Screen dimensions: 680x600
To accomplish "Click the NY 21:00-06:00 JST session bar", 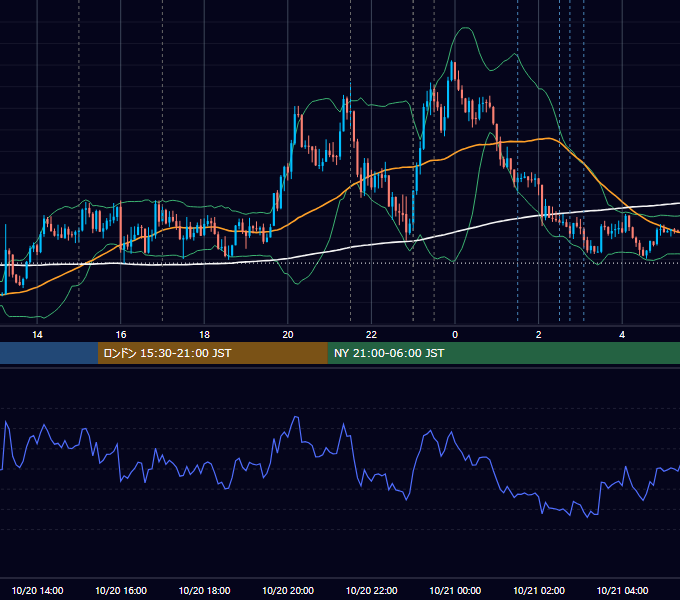I will tap(503, 353).
